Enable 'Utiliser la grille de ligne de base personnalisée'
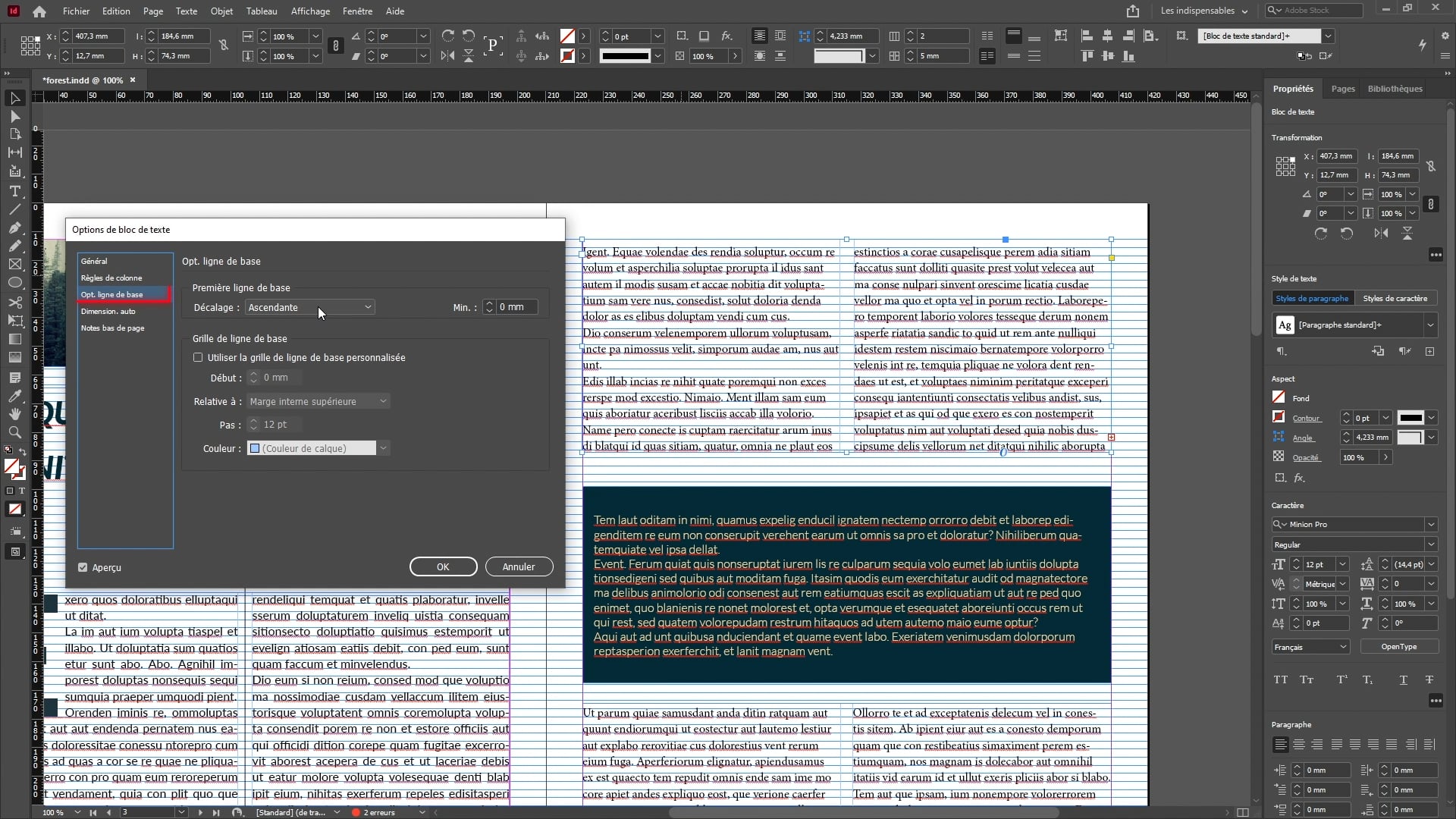 (x=199, y=357)
